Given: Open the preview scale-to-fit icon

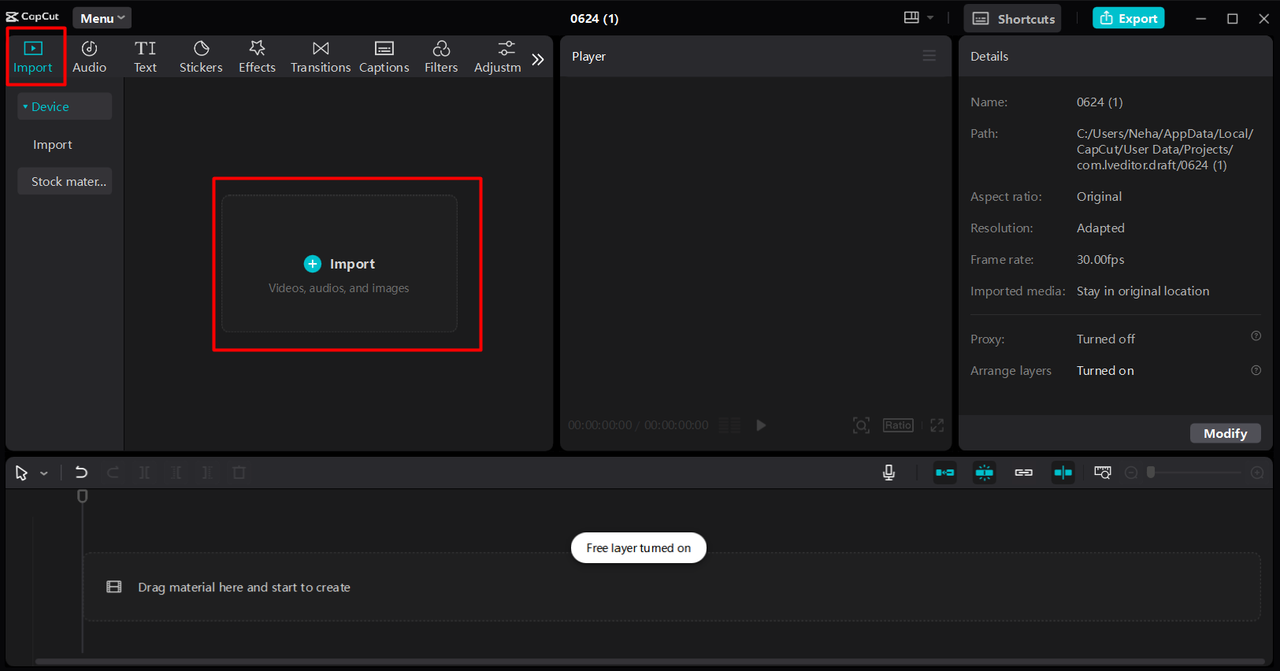Looking at the screenshot, I should (x=861, y=425).
